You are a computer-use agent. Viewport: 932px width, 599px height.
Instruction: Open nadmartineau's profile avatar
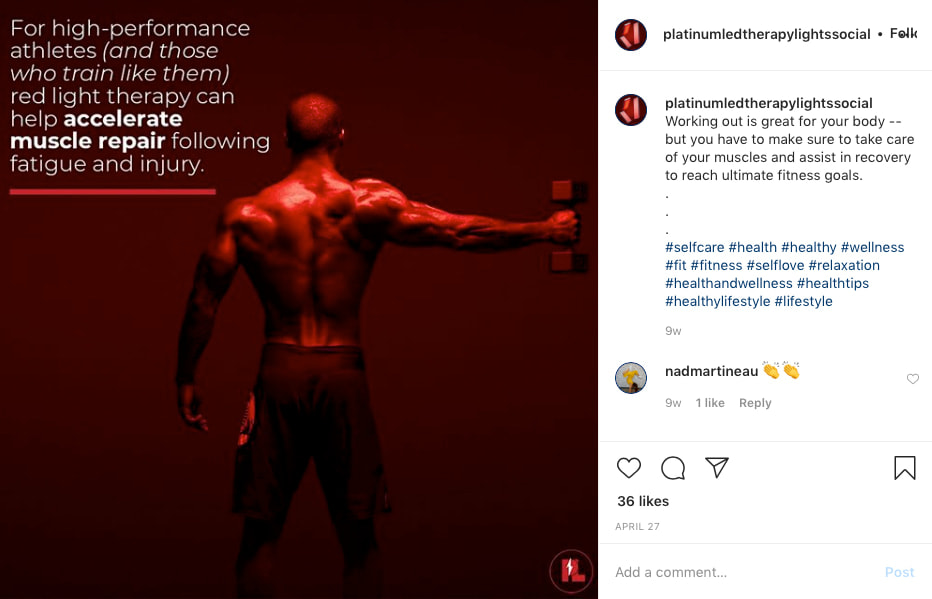coord(631,378)
